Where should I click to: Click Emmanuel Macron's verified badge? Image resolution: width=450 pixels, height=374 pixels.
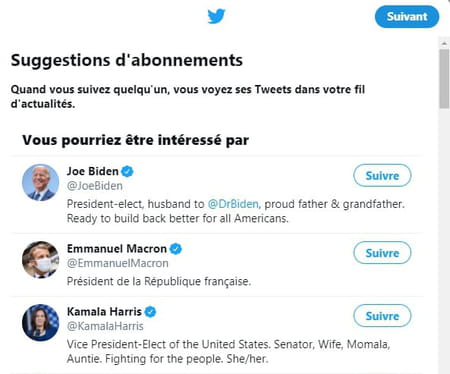(176, 249)
